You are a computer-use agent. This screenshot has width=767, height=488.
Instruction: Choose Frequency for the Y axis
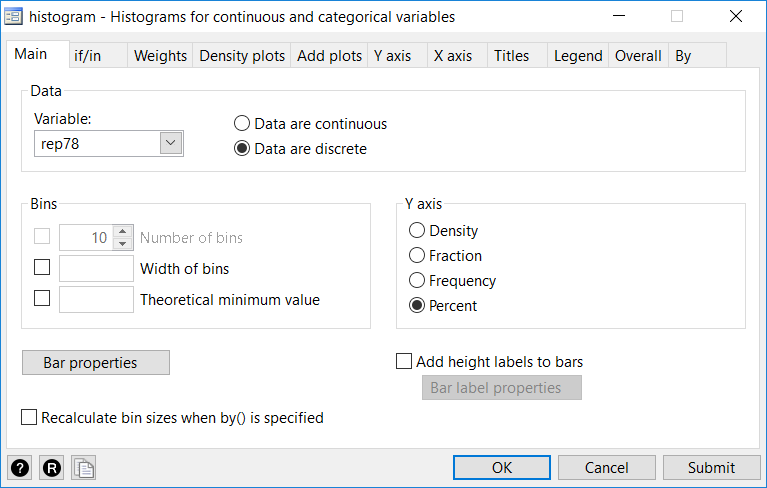click(417, 281)
